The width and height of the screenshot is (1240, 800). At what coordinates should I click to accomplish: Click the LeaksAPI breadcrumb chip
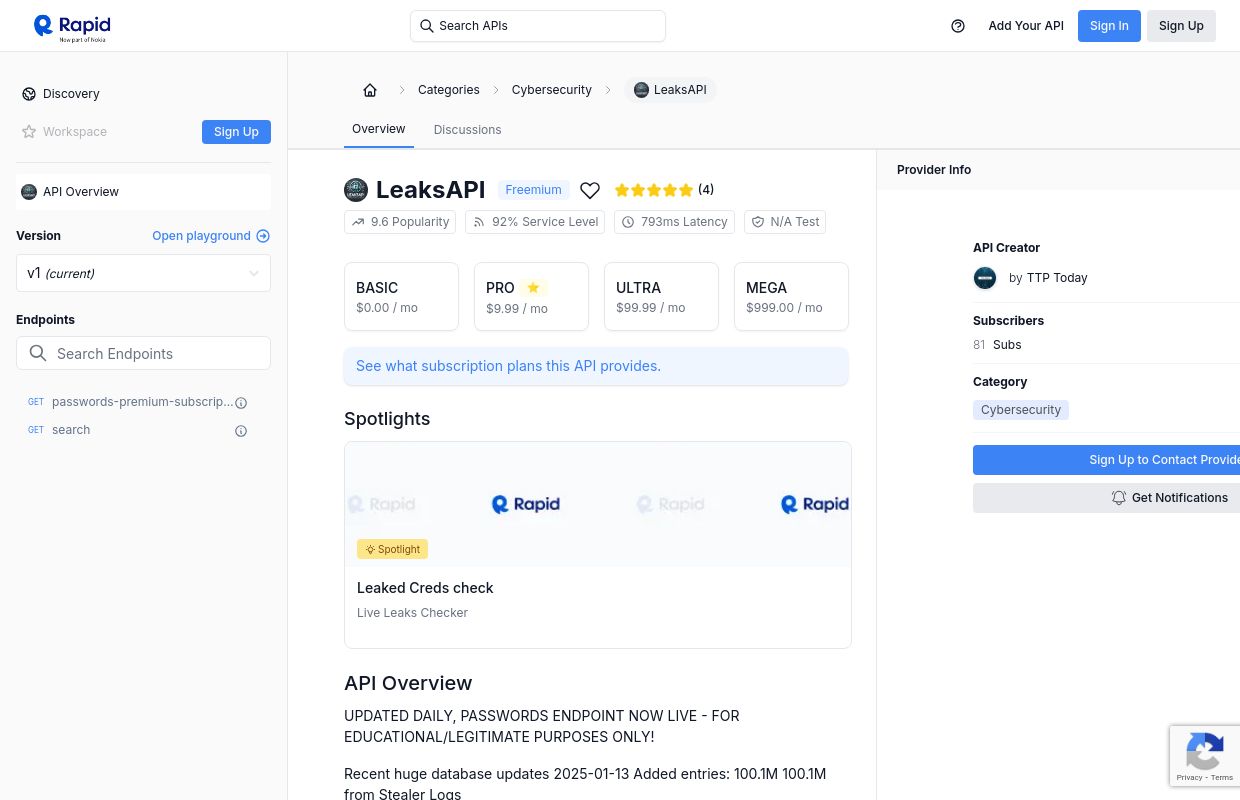(670, 90)
